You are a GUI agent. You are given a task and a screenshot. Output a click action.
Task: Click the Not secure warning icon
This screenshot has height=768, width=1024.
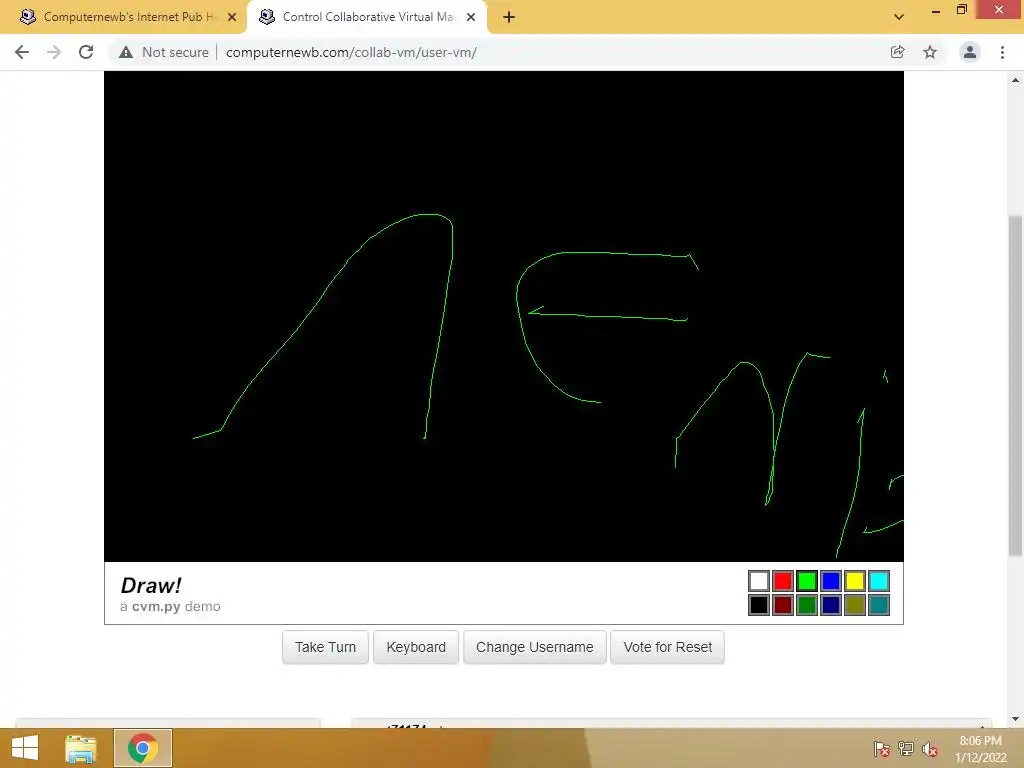click(126, 52)
